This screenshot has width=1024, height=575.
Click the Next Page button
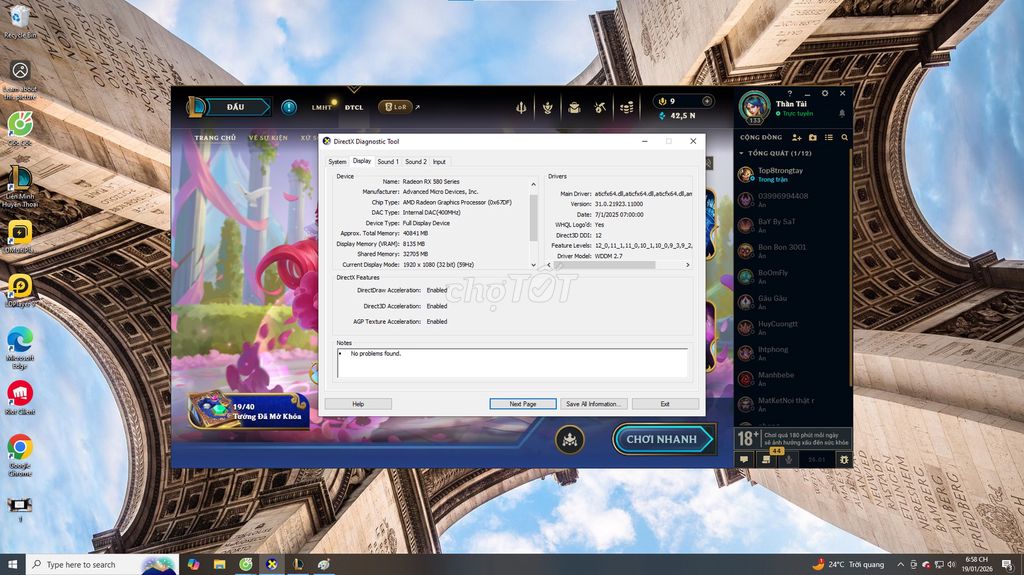pos(522,404)
